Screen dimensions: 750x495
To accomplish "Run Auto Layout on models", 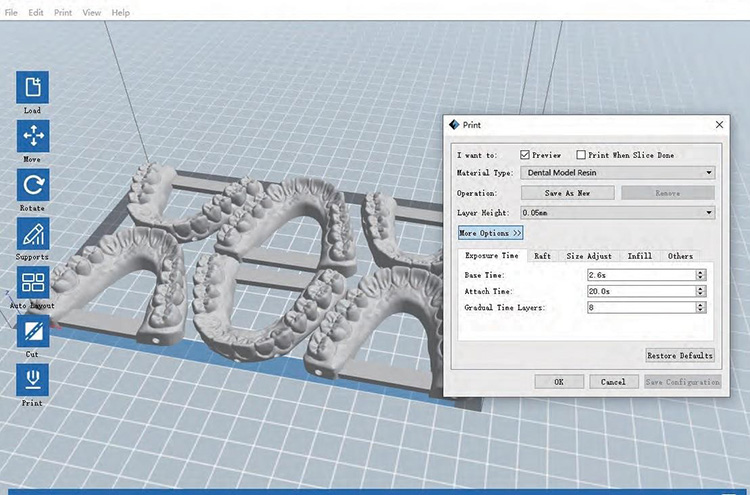I will coord(32,282).
